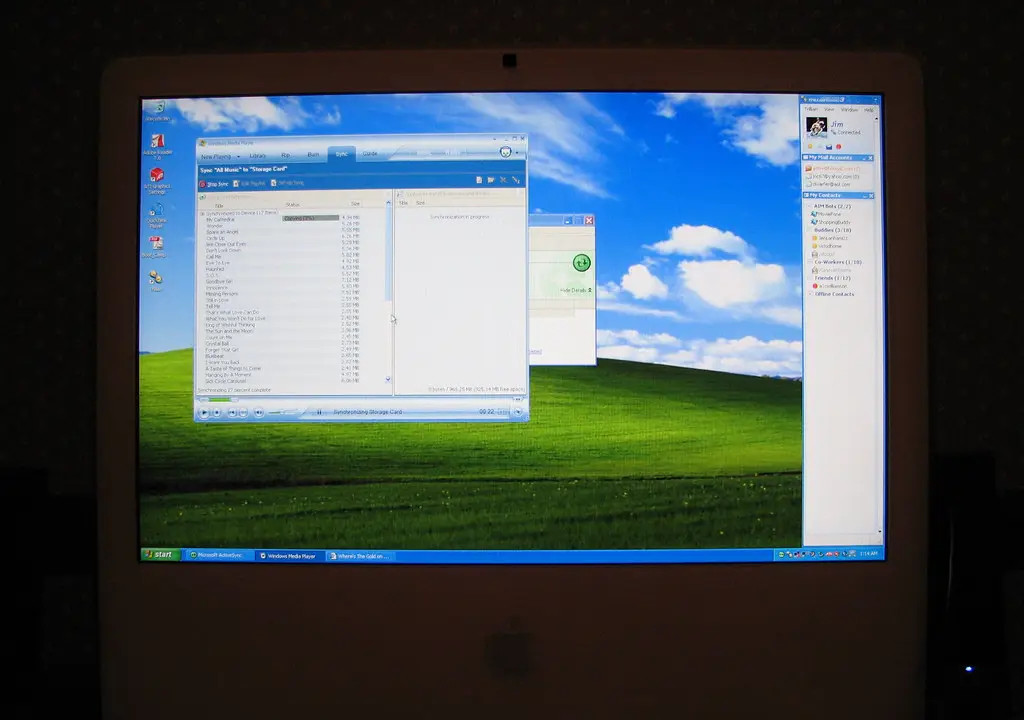Open the New Playing tab dropdown arrow
Screen dimensions: 1024x720
(238, 157)
